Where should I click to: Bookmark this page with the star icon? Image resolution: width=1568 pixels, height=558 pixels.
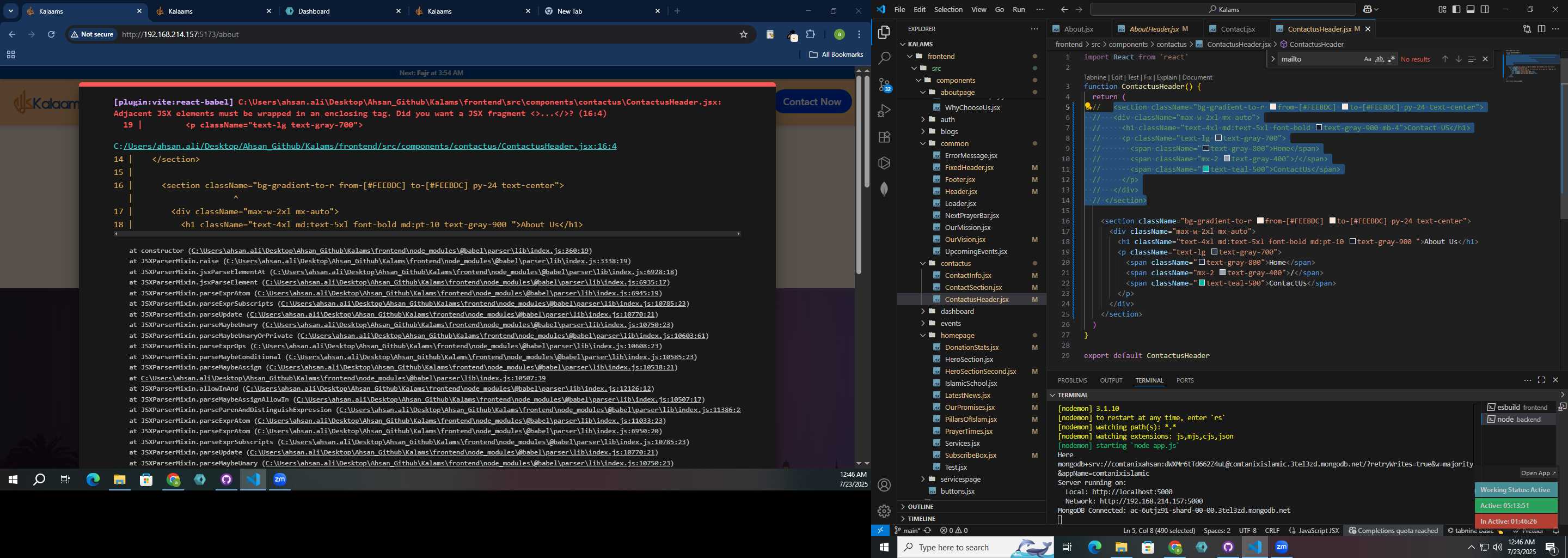tap(743, 35)
